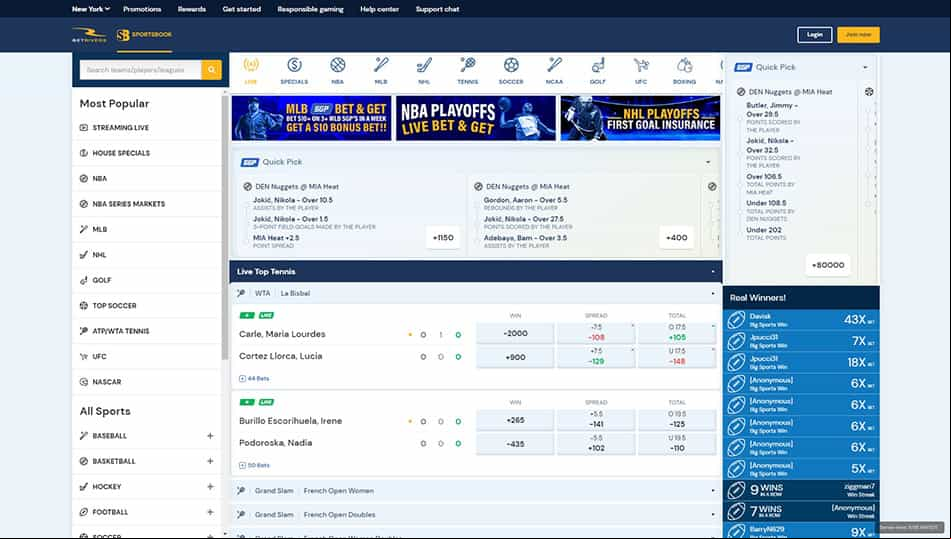Viewport: 951px width, 539px height.
Task: Open Daviak 43X winner entry
Action: tap(801, 320)
